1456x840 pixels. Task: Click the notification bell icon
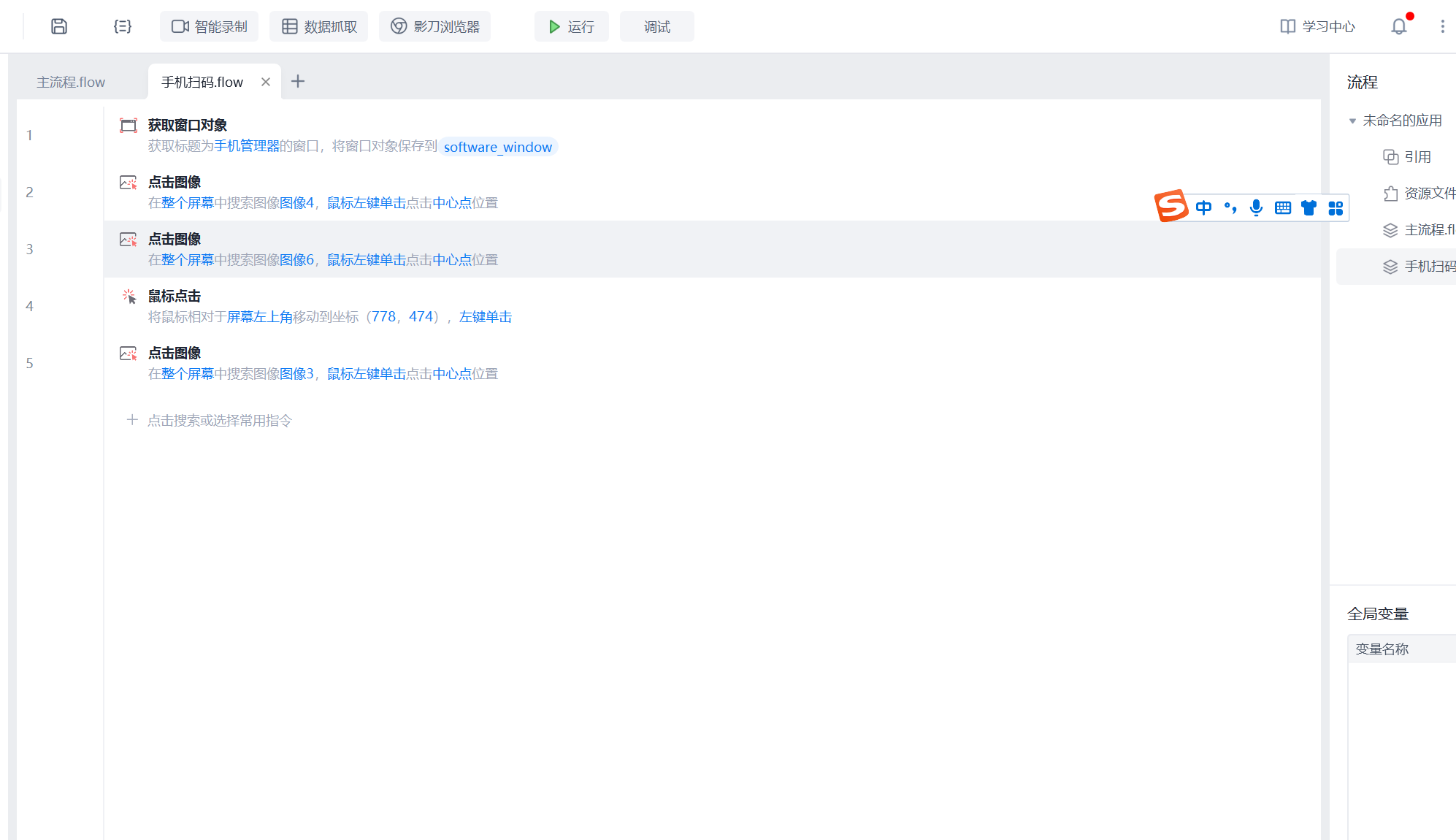tap(1398, 26)
